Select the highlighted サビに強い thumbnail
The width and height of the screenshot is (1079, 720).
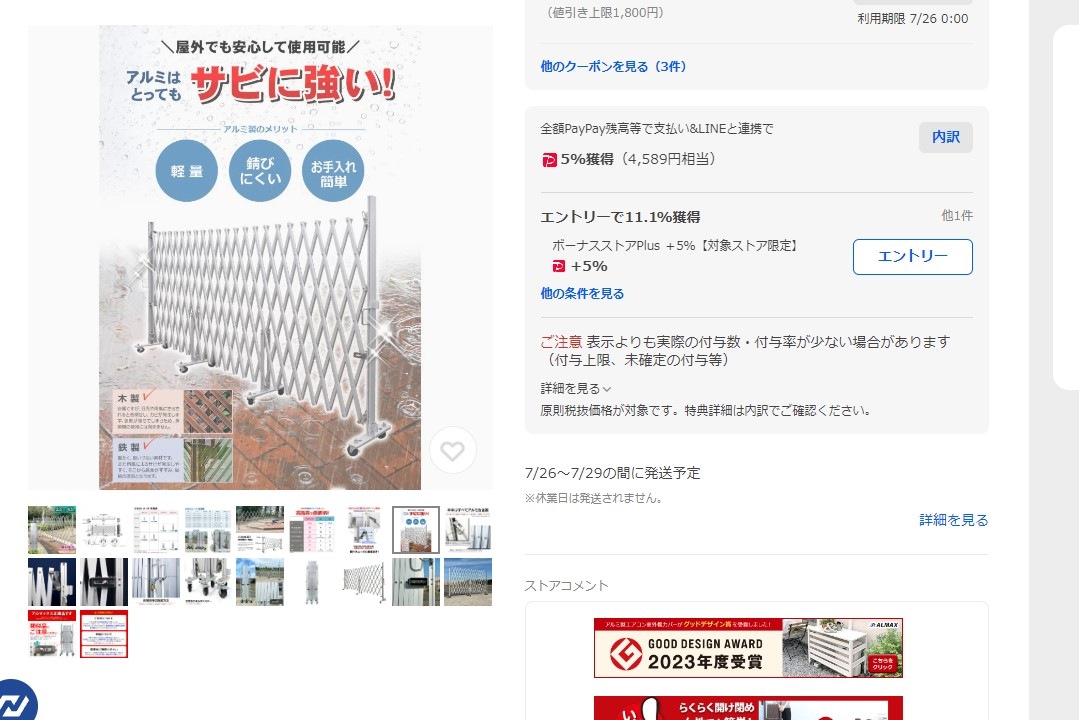click(416, 530)
